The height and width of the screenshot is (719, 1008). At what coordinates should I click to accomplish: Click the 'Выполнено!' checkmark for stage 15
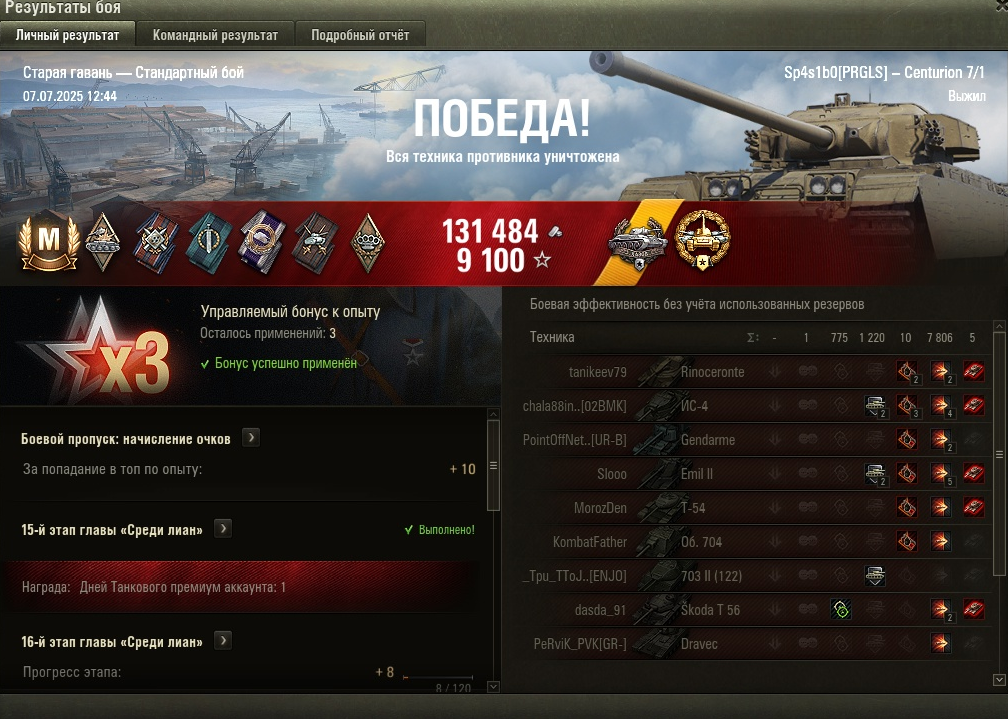pyautogui.click(x=408, y=530)
